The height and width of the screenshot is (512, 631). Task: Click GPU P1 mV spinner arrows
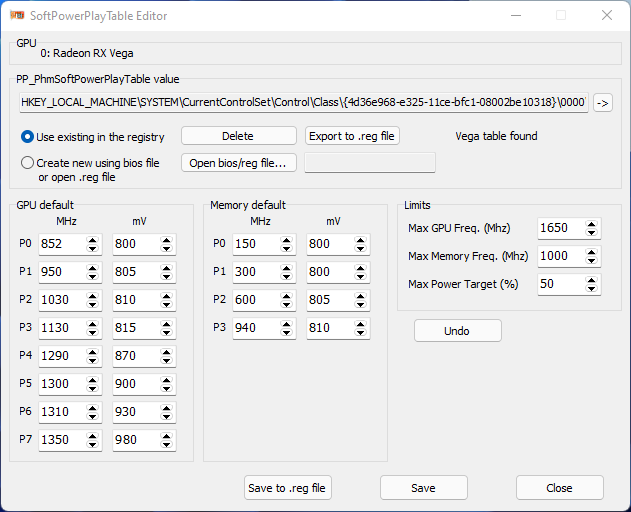click(167, 272)
